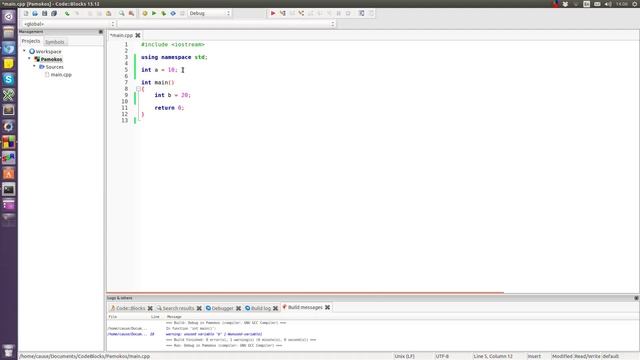Select the Pamokos project item

click(x=51, y=59)
